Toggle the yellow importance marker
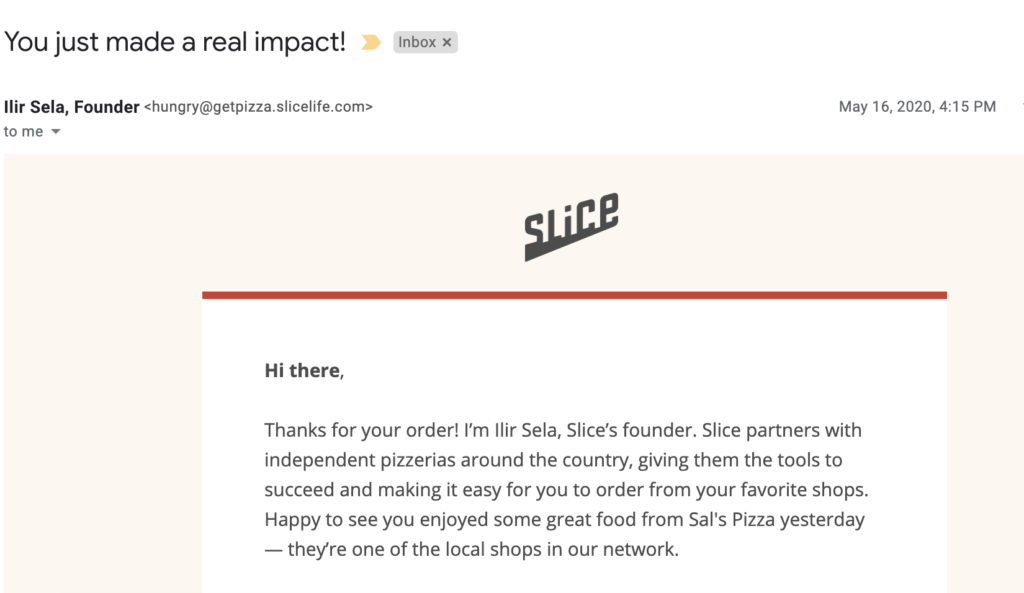 [371, 42]
